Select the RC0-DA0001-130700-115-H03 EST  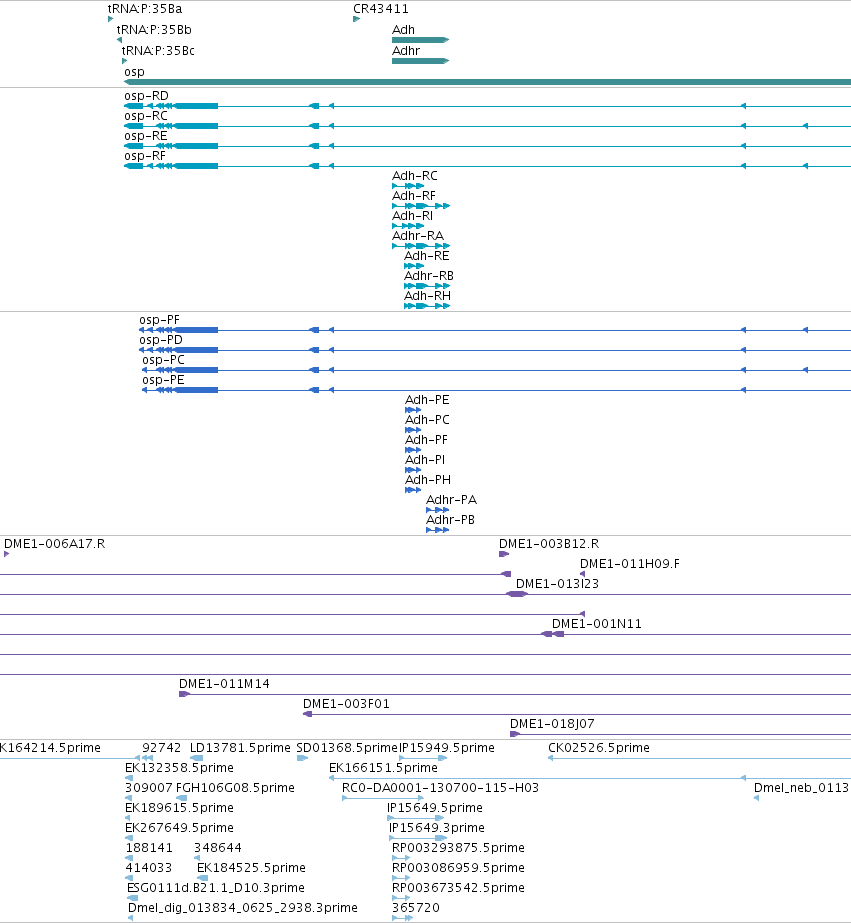point(383,799)
